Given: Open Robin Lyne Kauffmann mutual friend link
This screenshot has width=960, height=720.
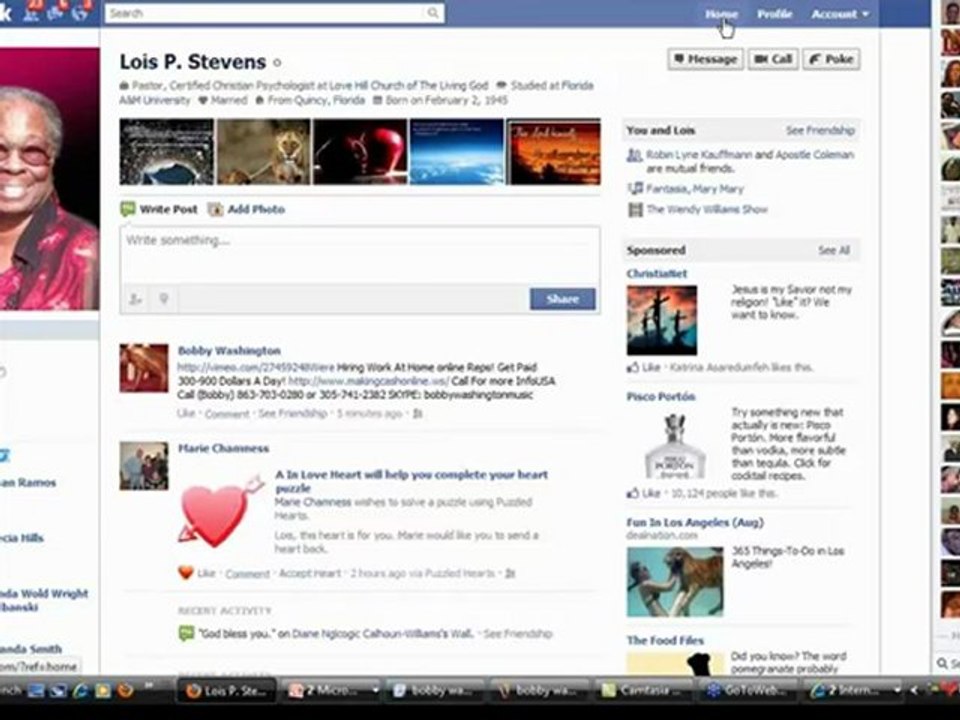Looking at the screenshot, I should click(x=699, y=155).
